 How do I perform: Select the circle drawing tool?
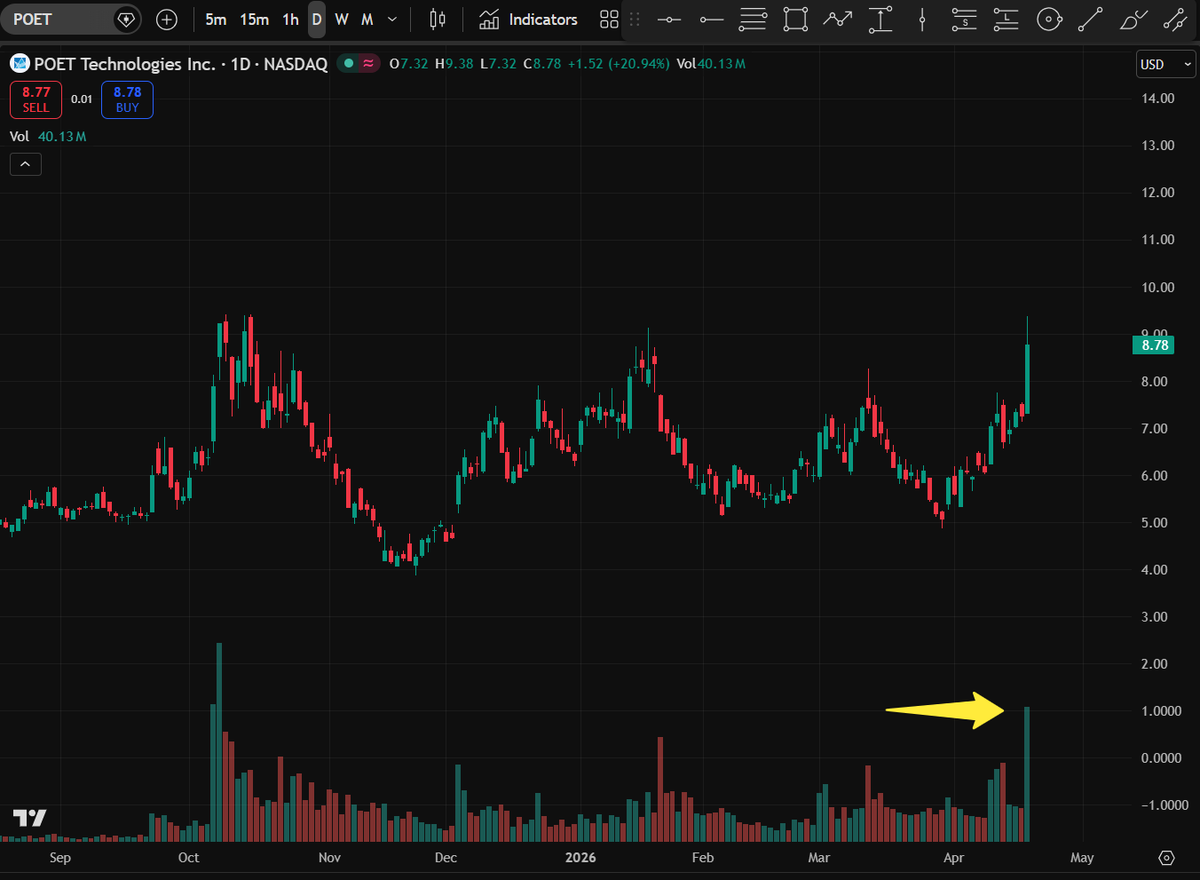[1048, 19]
